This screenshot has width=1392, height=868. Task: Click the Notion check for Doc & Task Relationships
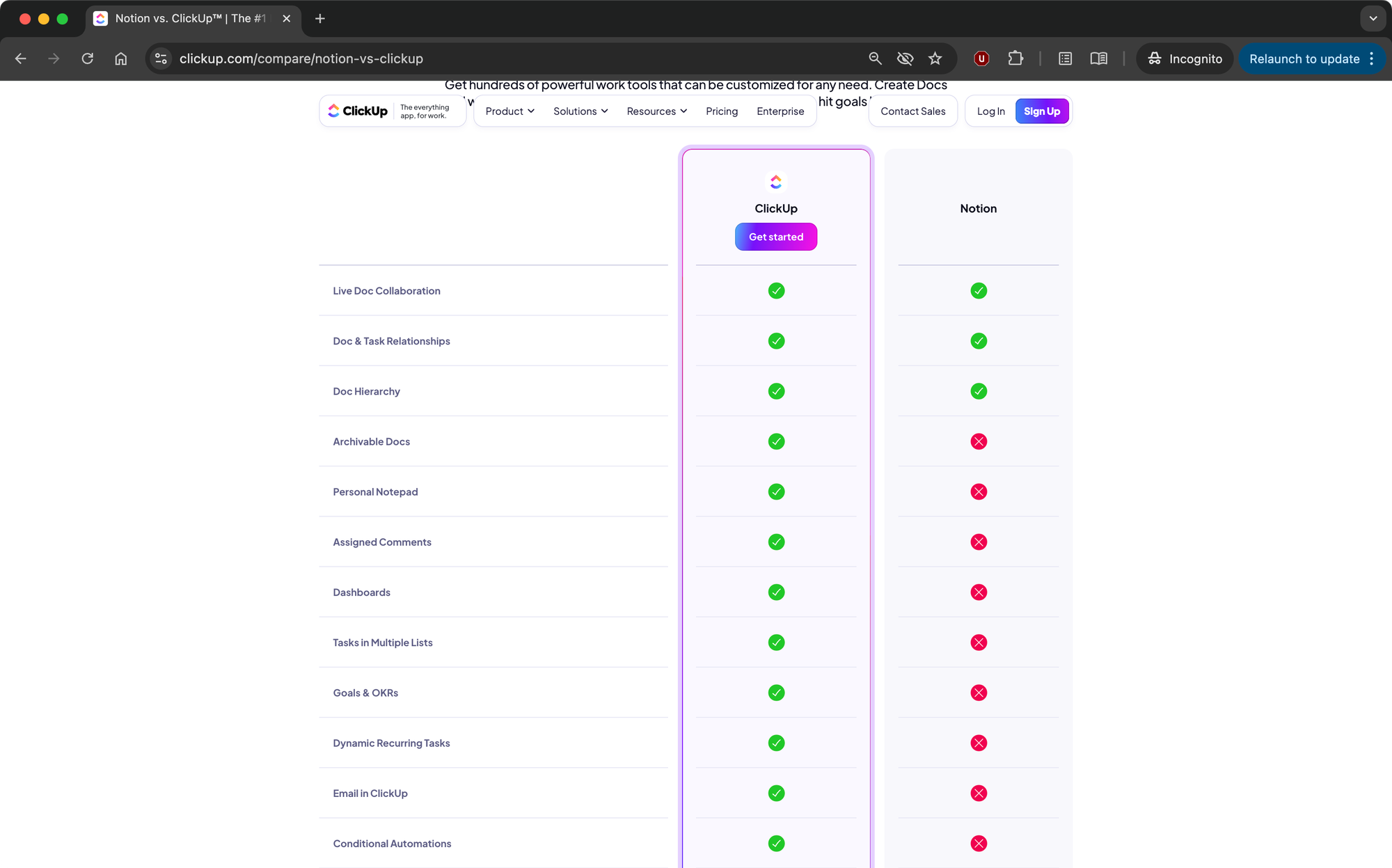tap(979, 341)
